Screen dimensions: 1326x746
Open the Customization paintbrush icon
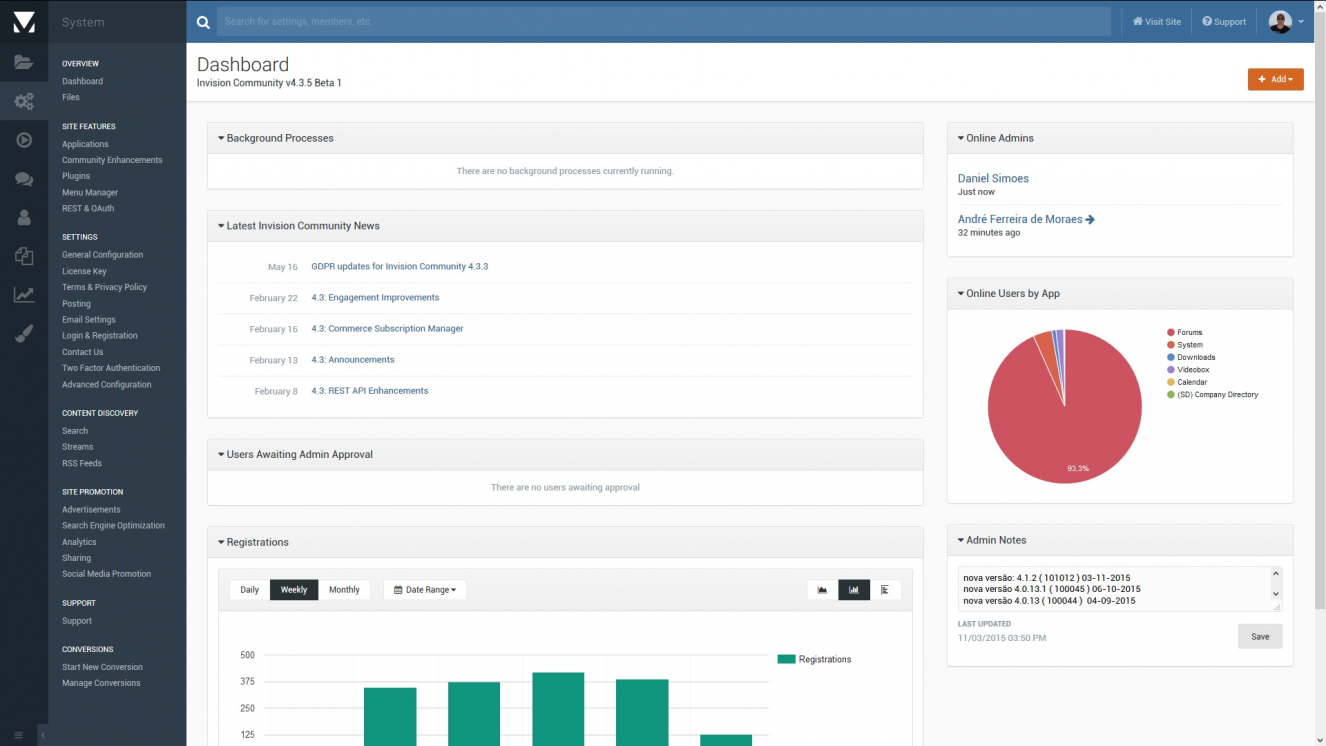coord(24,334)
